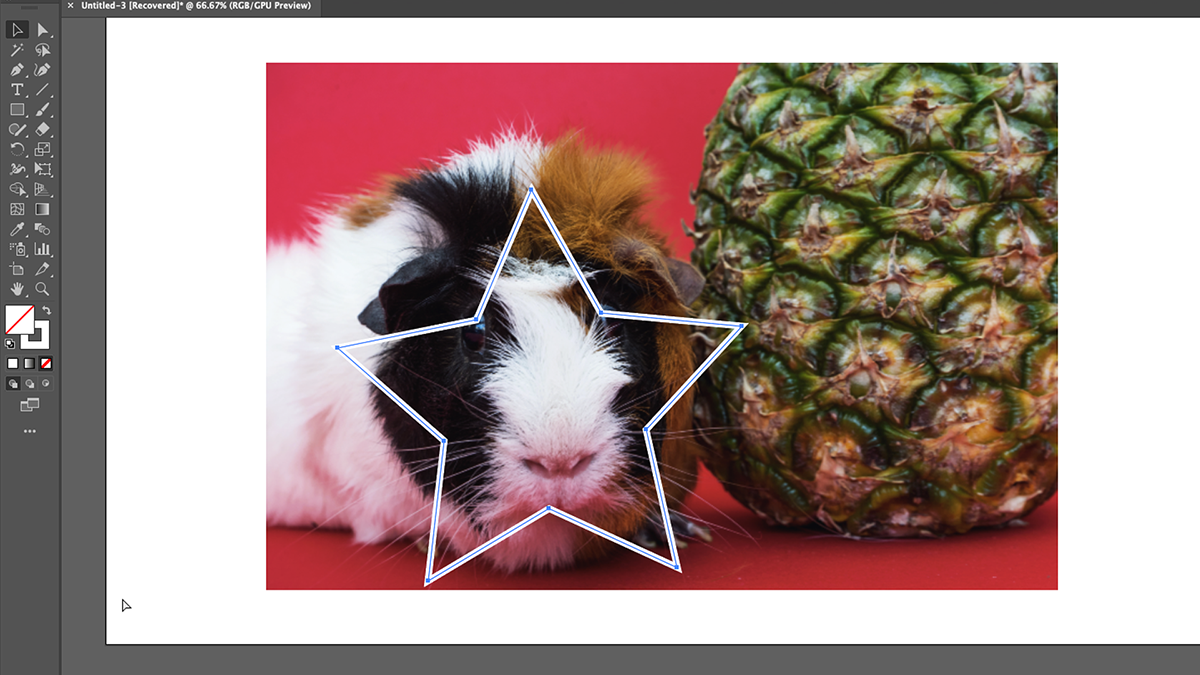Viewport: 1200px width, 675px height.
Task: Grab the Eraser tool
Action: 43,130
